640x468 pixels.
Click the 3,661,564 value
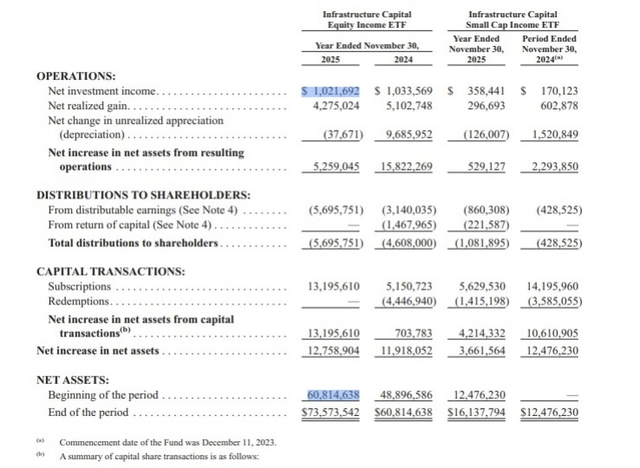[x=482, y=351]
